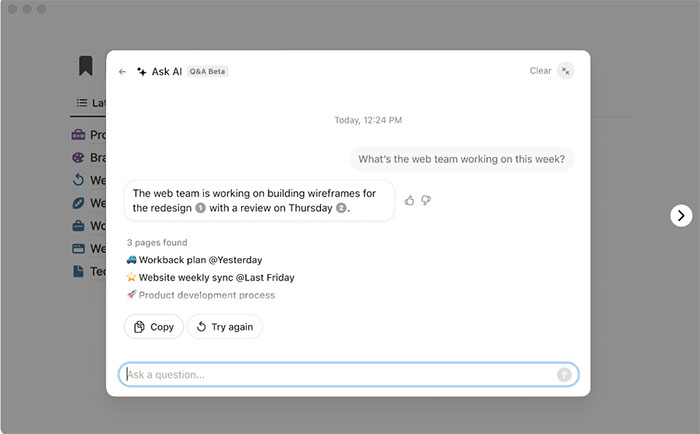Open citation reference number 1
The width and height of the screenshot is (700, 434).
[x=200, y=208]
